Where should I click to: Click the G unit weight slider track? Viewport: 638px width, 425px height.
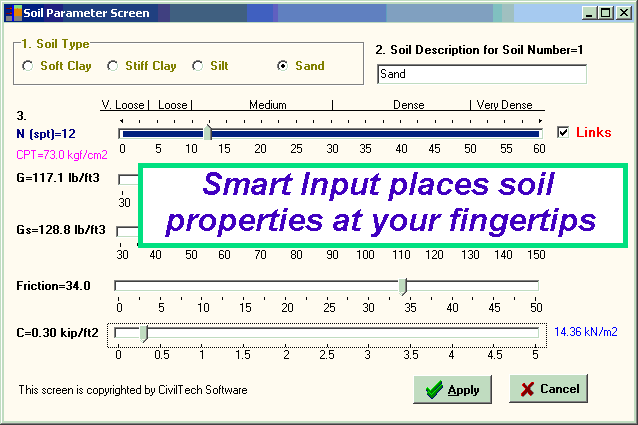click(127, 179)
